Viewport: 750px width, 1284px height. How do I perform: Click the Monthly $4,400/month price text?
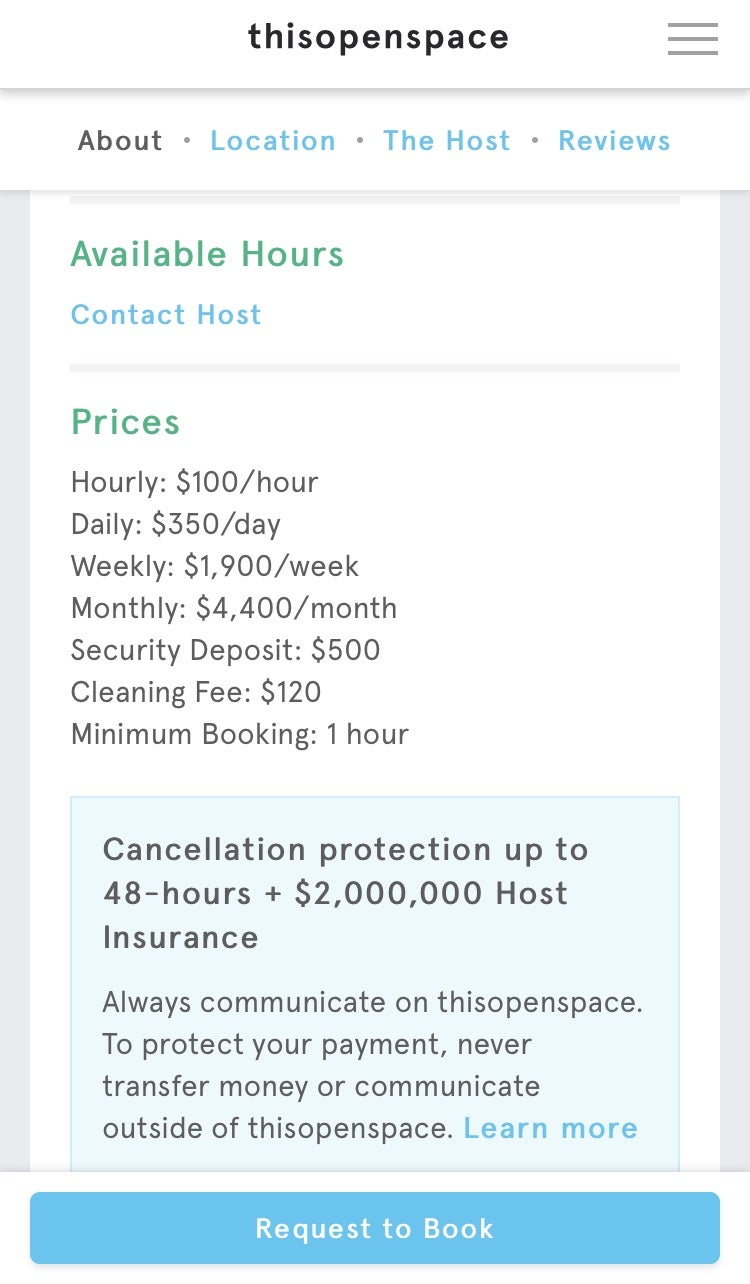coord(233,609)
